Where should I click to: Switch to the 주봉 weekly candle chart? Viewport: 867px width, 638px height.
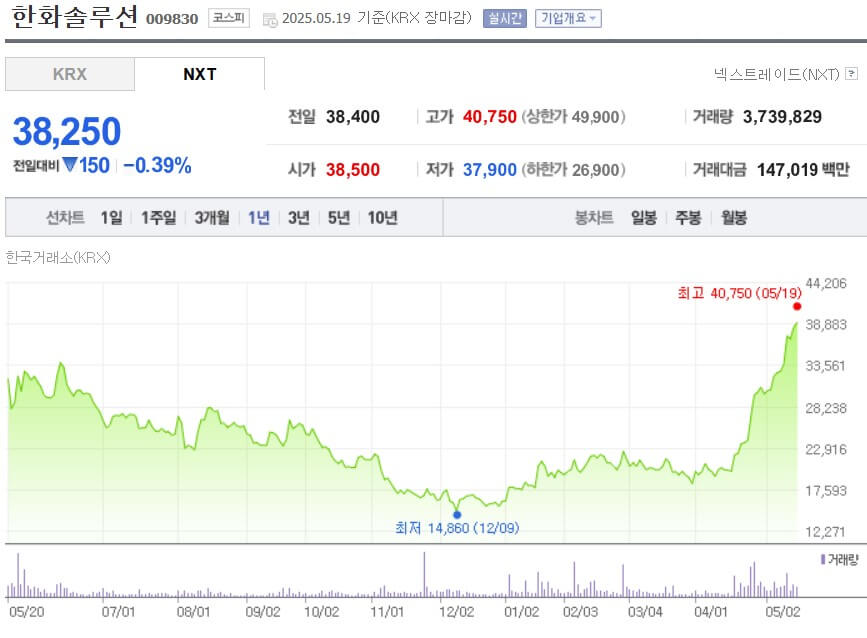pyautogui.click(x=688, y=217)
